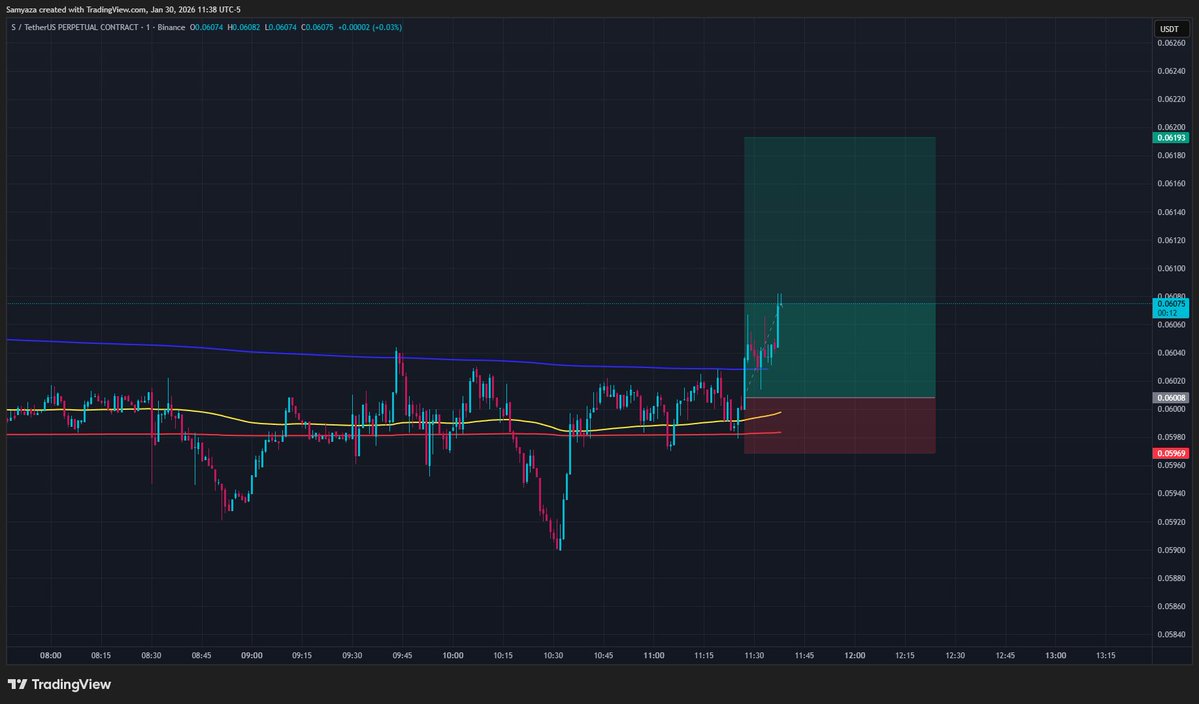Viewport: 1199px width, 704px height.
Task: Click the 0.06180 price axis label
Action: (x=1171, y=155)
